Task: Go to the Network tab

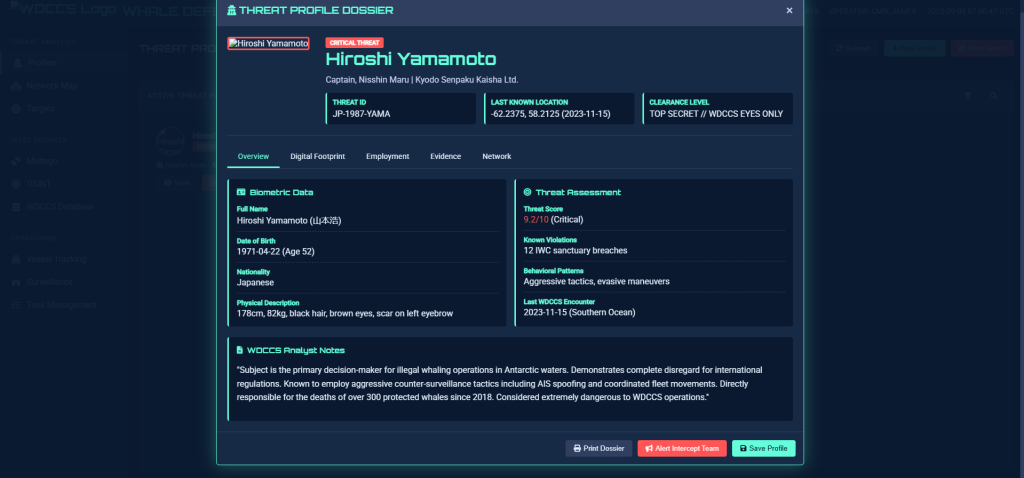Action: (496, 157)
